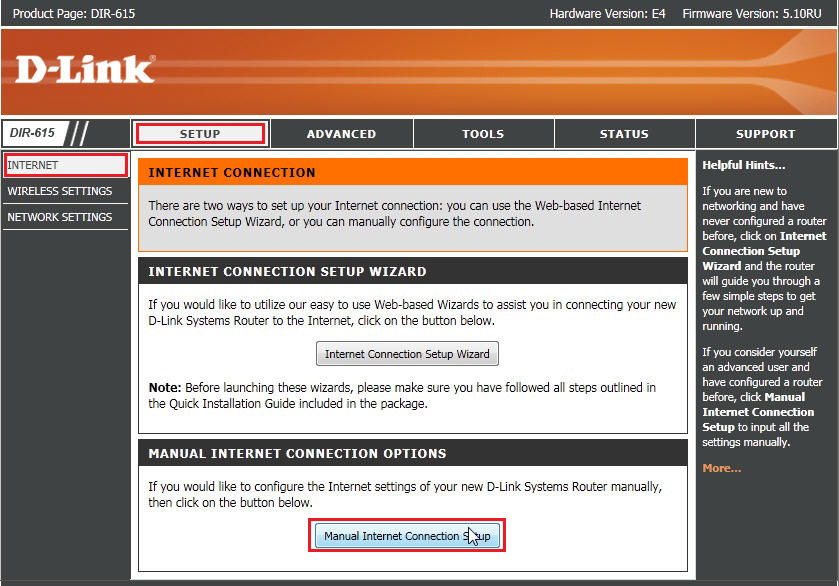Click the Product Page: DIR-615 text
Screen dimensions: 839x586
(74, 13)
